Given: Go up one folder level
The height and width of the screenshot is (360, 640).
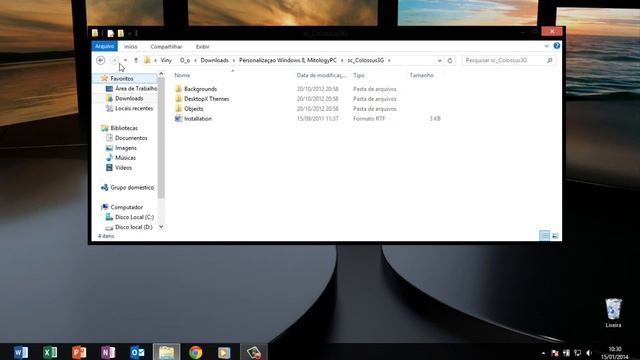Looking at the screenshot, I should point(136,60).
